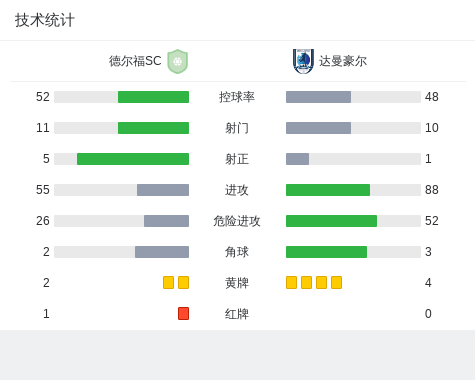
Task: Click the green 控球率 bar showing 52
Action: [x=153, y=97]
